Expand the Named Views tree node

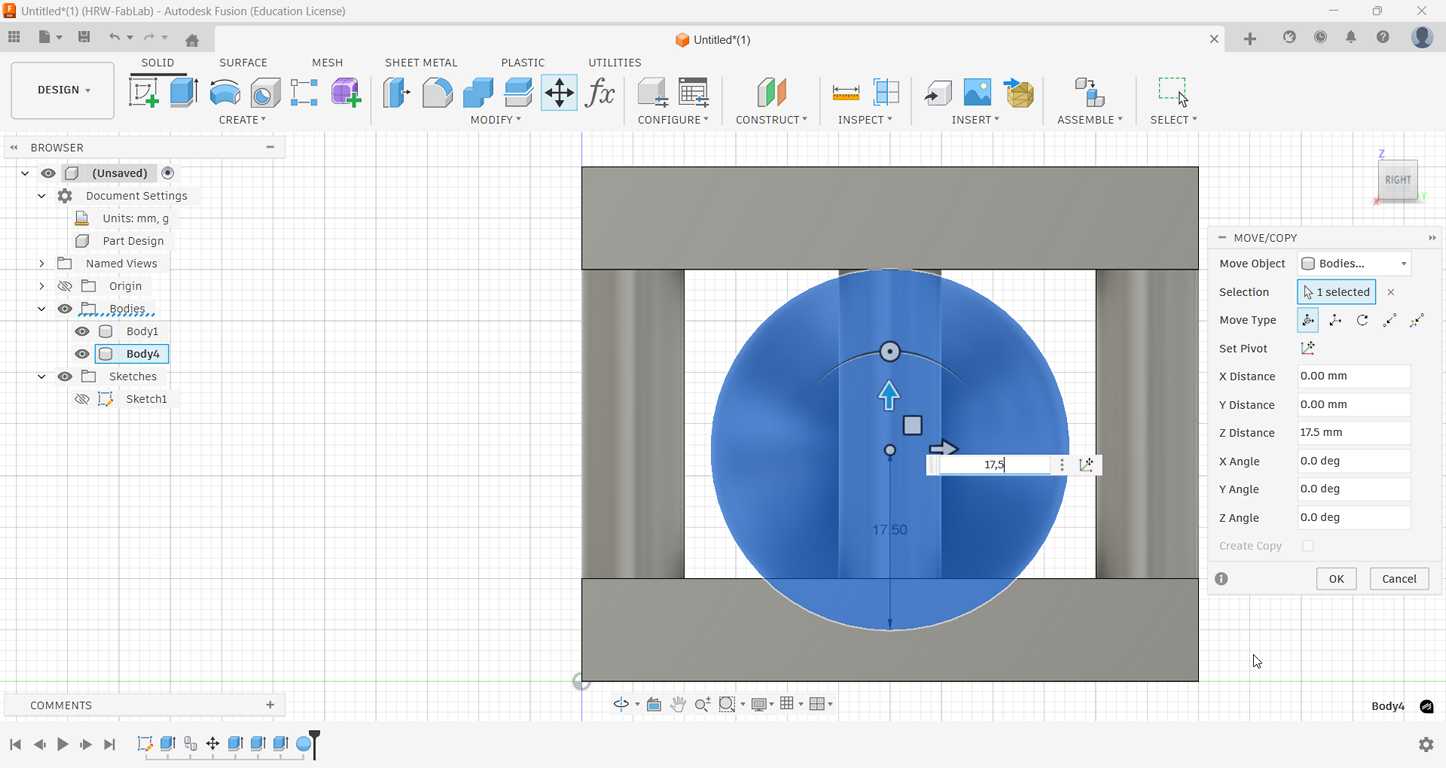click(41, 264)
